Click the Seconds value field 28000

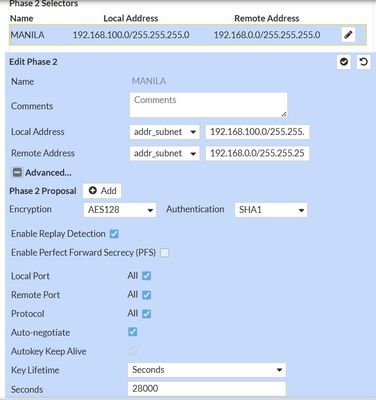click(x=207, y=389)
